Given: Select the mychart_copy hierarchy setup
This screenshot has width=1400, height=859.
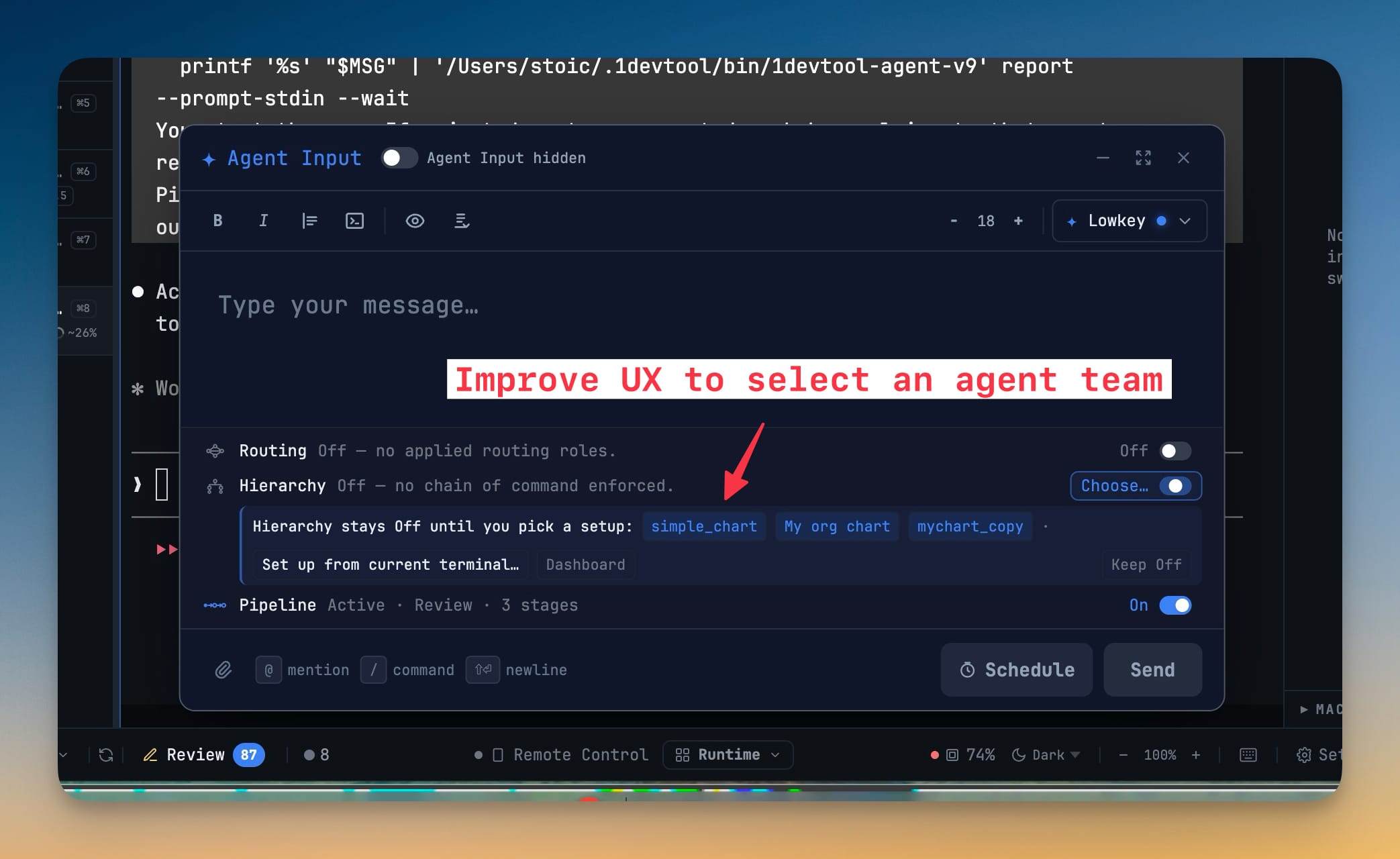Looking at the screenshot, I should pos(970,526).
